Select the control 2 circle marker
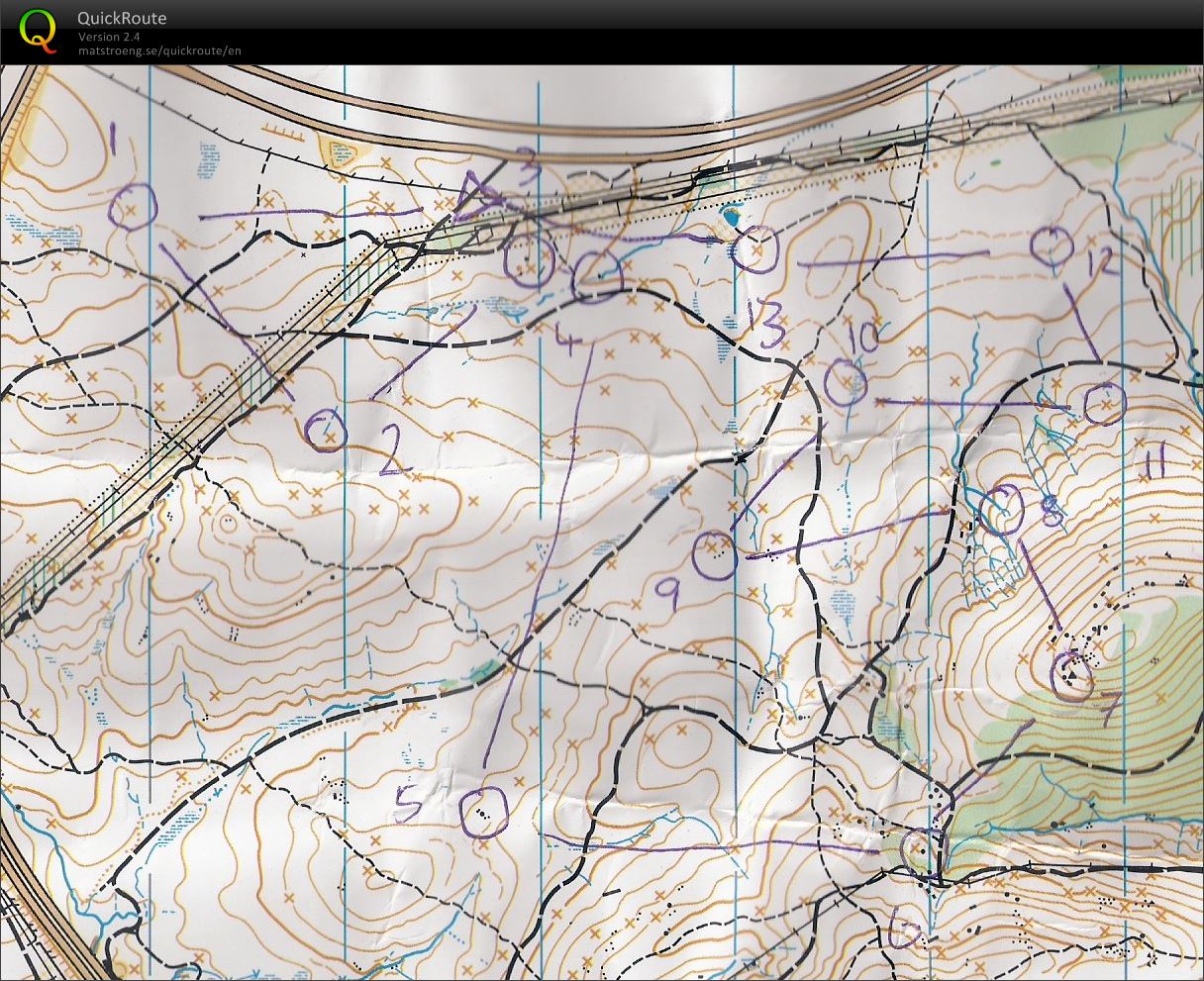The image size is (1204, 981). [x=325, y=432]
